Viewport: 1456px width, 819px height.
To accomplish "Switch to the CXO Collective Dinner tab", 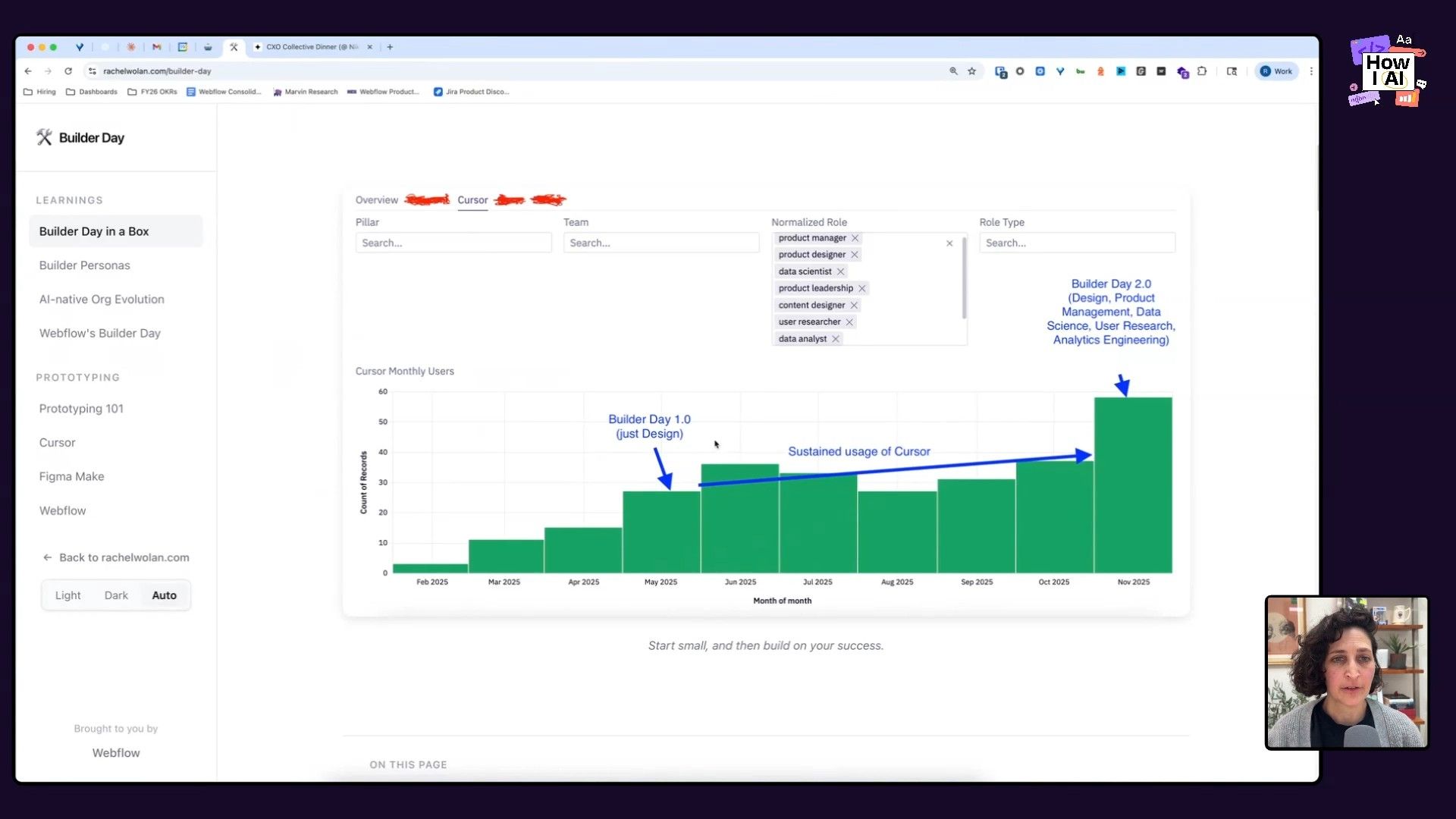I will tap(311, 47).
